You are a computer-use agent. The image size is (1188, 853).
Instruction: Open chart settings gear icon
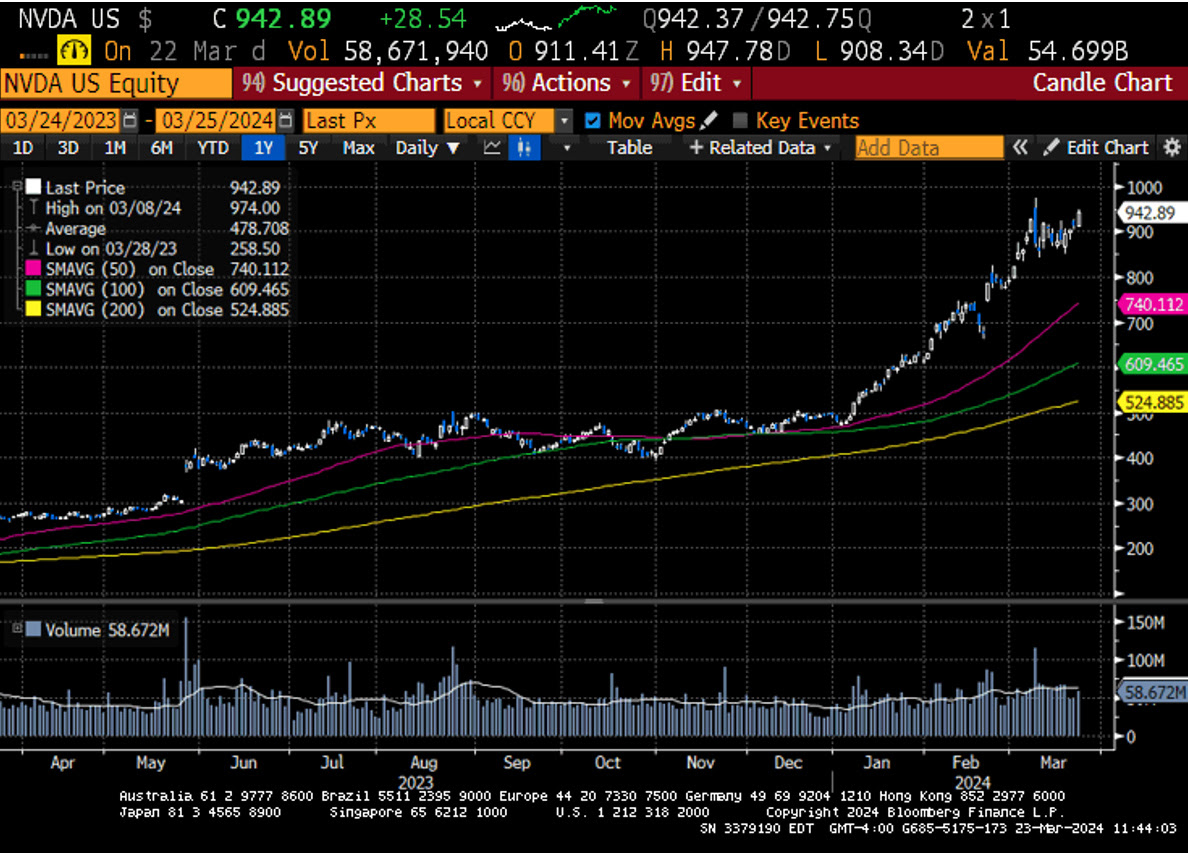click(x=1172, y=147)
